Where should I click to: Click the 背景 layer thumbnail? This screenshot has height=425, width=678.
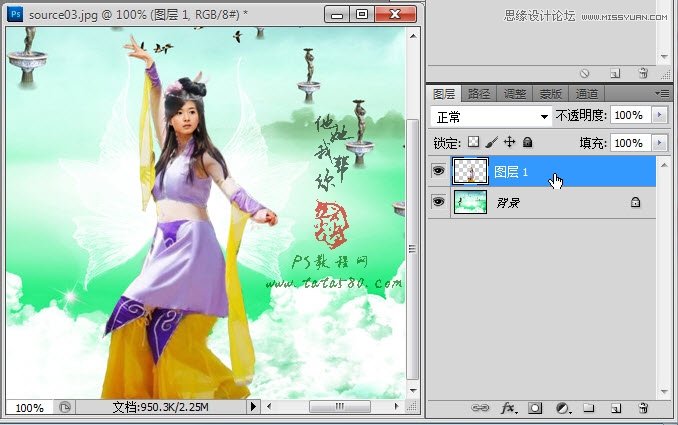click(x=470, y=202)
